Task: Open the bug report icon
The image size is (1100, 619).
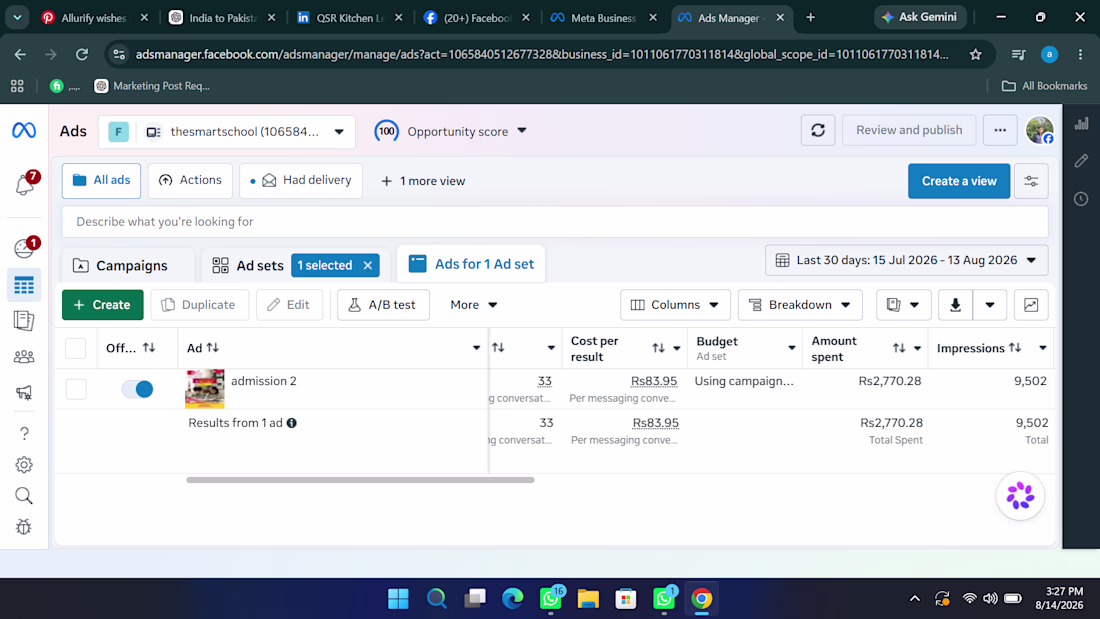Action: [24, 527]
